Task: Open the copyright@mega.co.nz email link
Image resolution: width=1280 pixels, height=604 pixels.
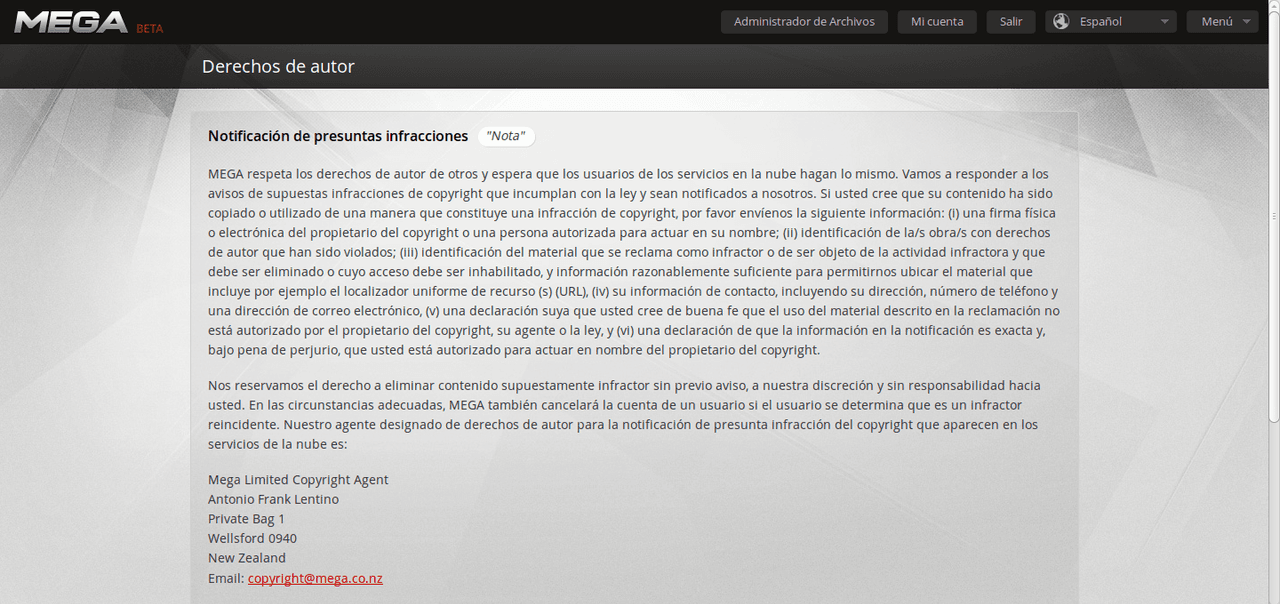Action: point(315,578)
